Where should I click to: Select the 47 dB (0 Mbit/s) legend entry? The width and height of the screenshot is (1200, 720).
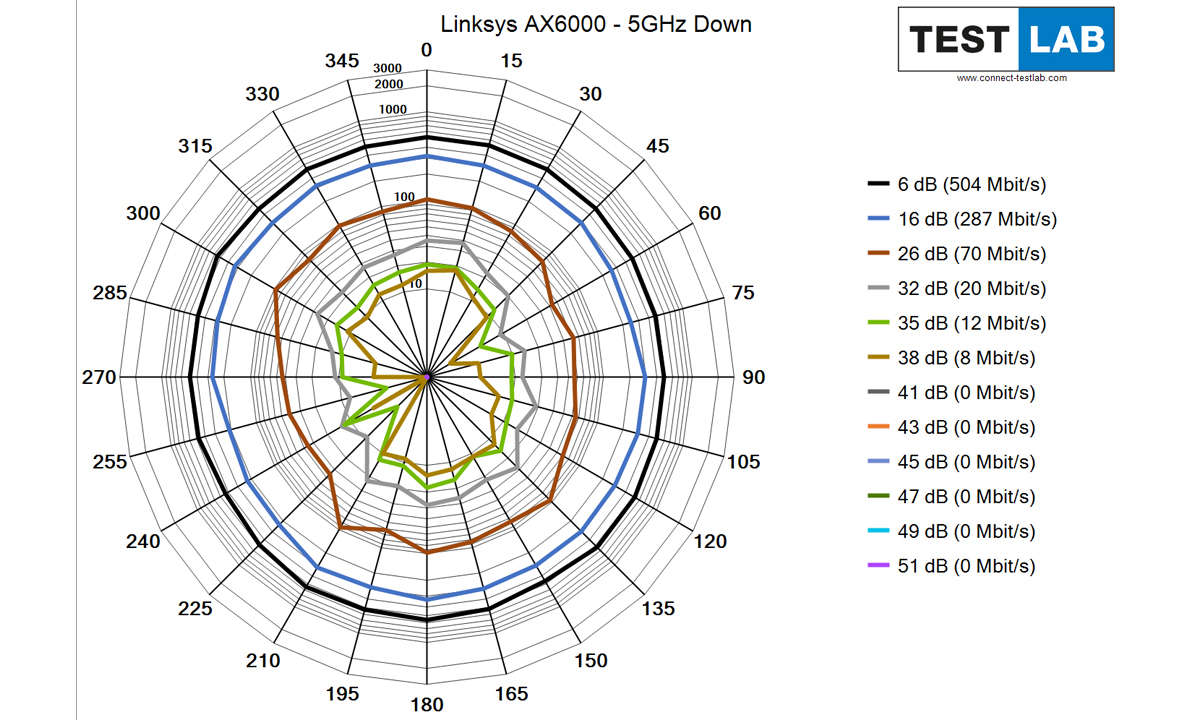(952, 497)
